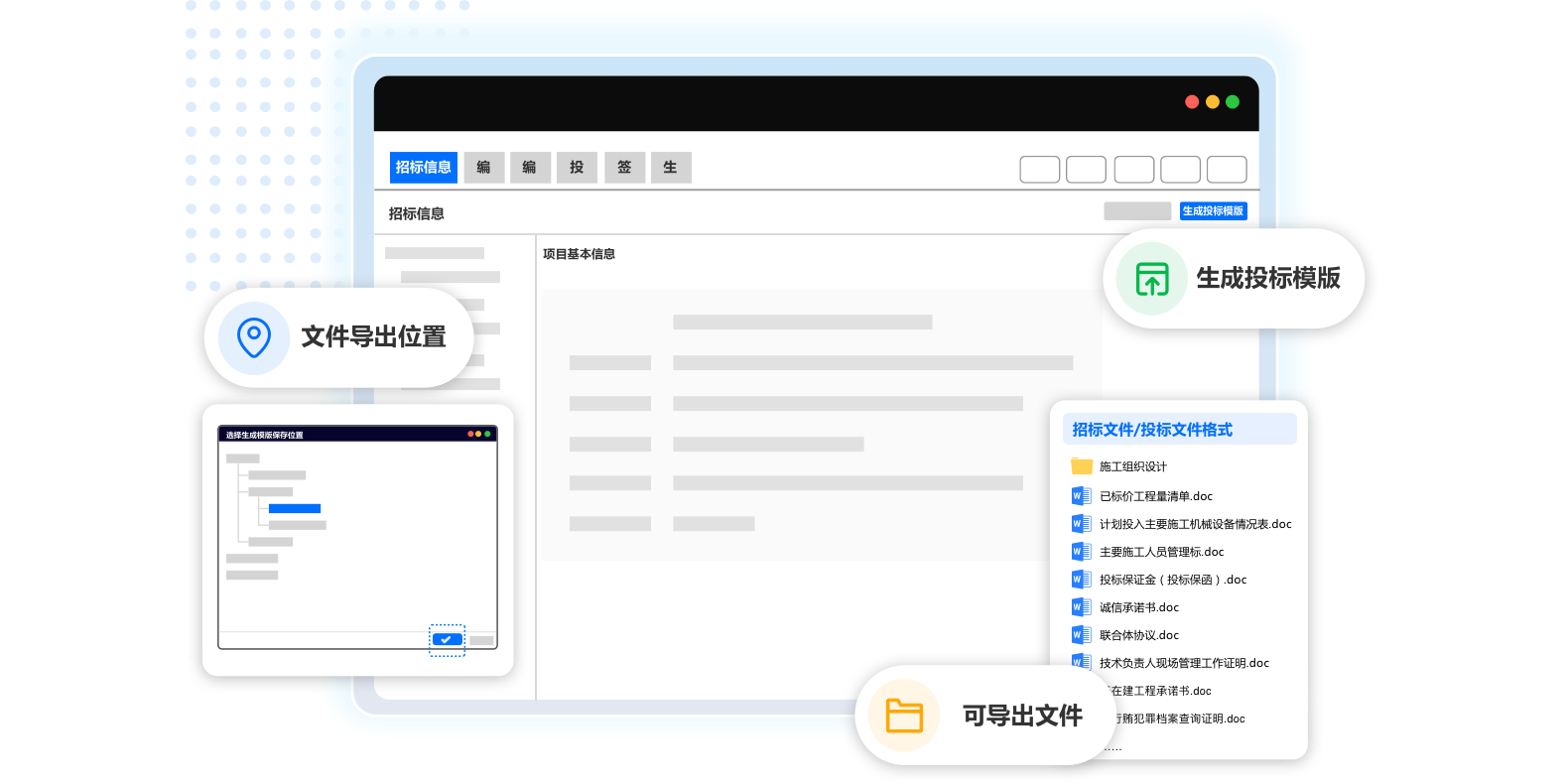This screenshot has width=1568, height=784.
Task: Click the first empty toolbar box at top right
Action: 1039,170
